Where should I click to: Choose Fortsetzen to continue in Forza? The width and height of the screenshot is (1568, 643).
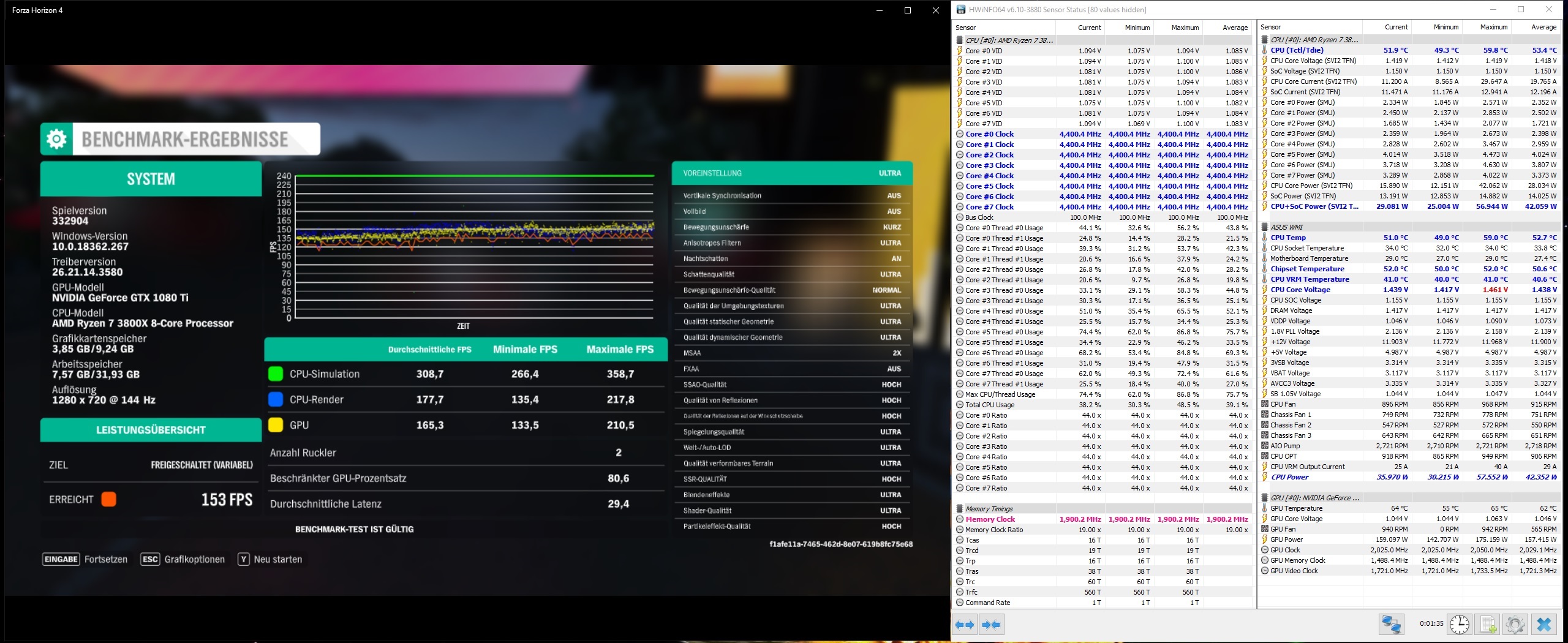click(x=106, y=559)
